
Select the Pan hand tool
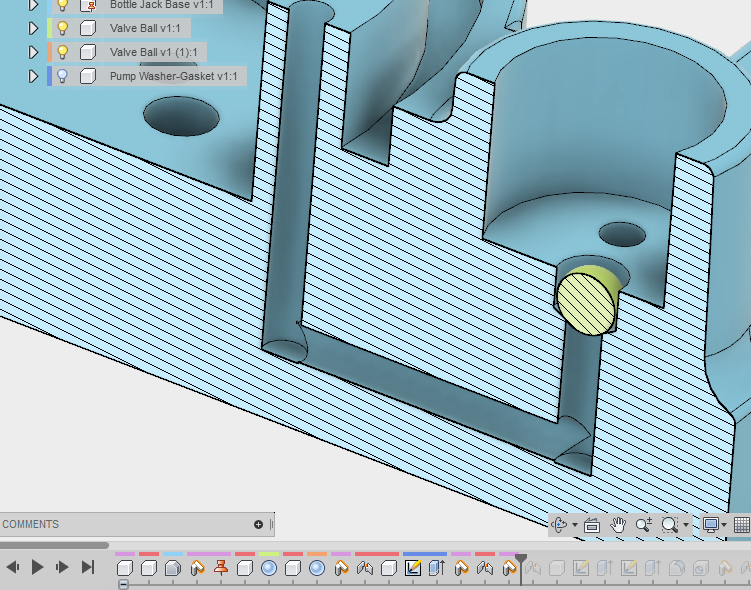click(618, 525)
